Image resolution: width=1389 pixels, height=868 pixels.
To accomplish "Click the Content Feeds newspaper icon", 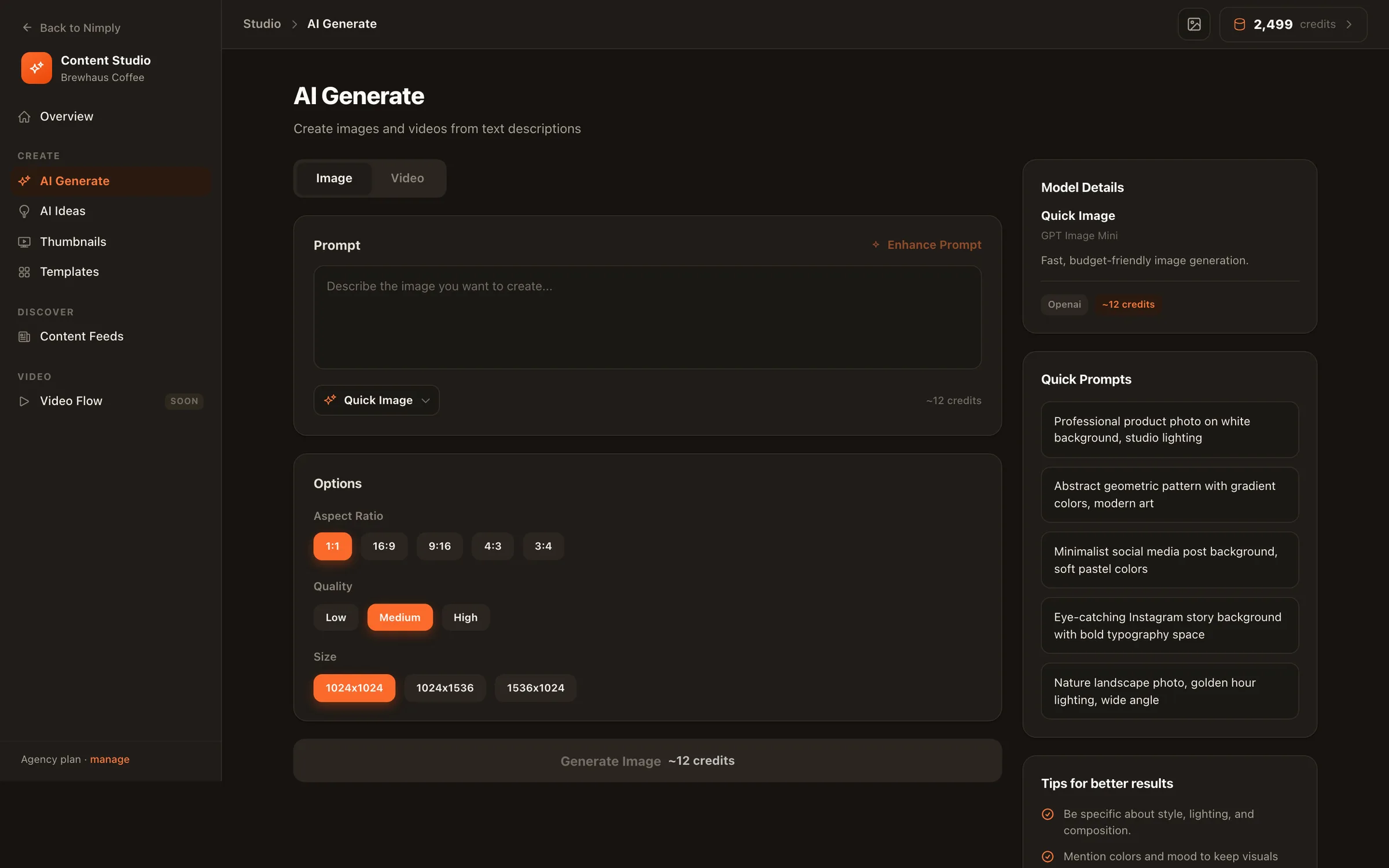I will pos(24,337).
